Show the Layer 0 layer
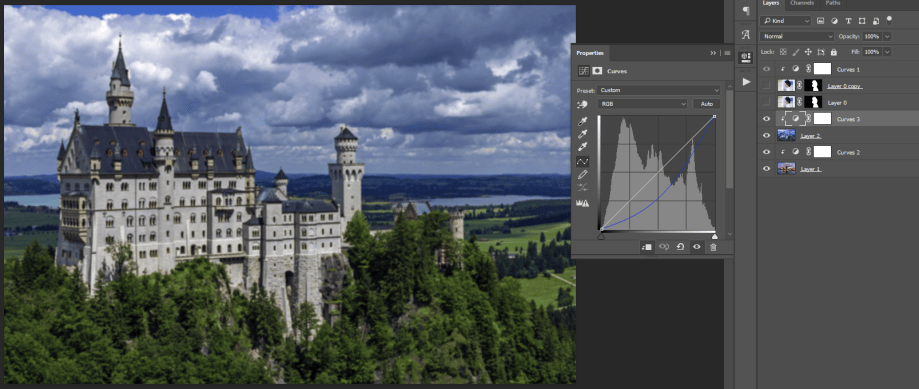919x389 pixels. pos(767,103)
